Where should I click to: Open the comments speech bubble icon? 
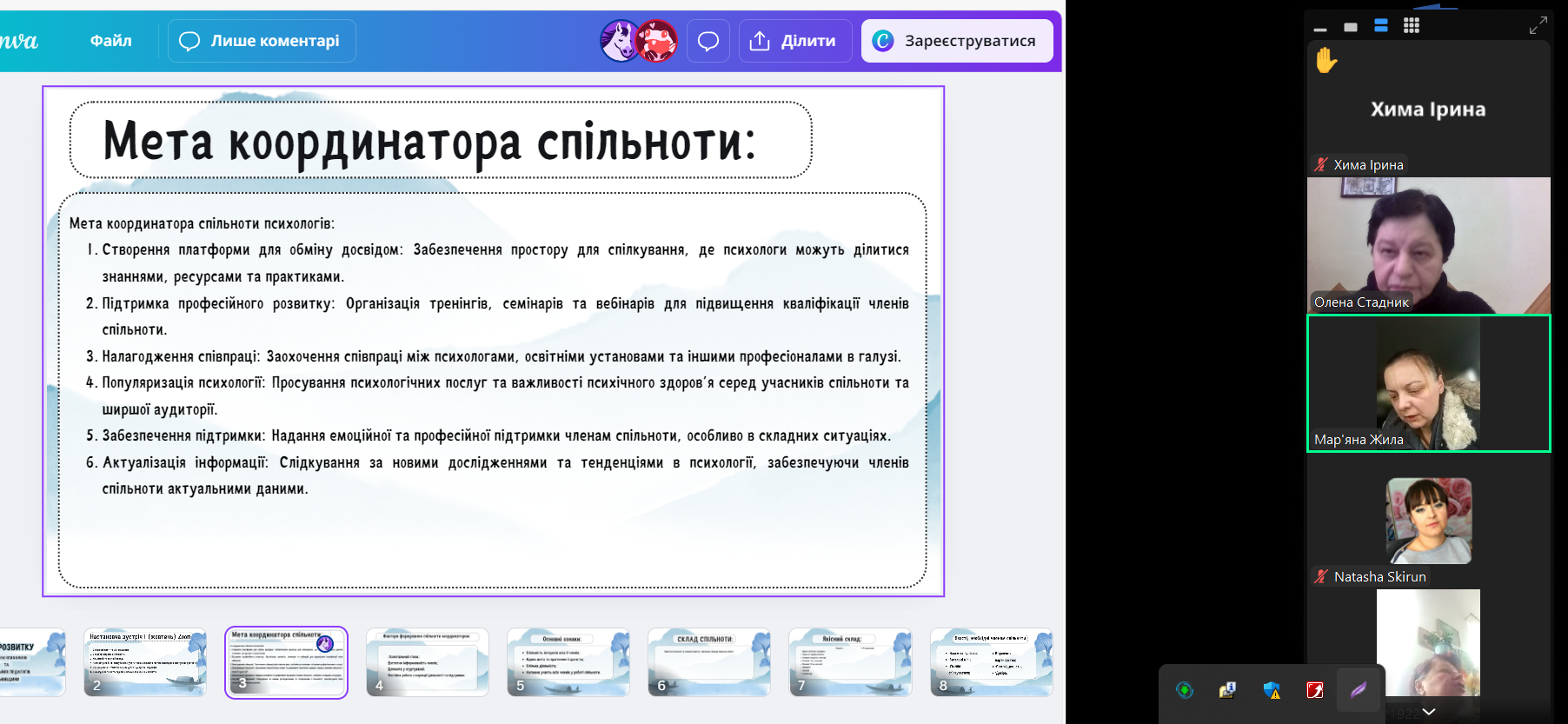708,41
